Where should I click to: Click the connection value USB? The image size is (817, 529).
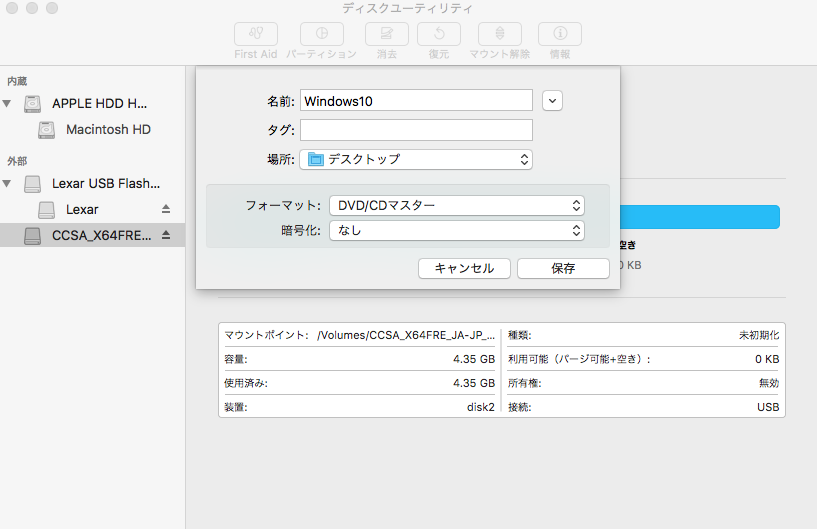pos(768,407)
